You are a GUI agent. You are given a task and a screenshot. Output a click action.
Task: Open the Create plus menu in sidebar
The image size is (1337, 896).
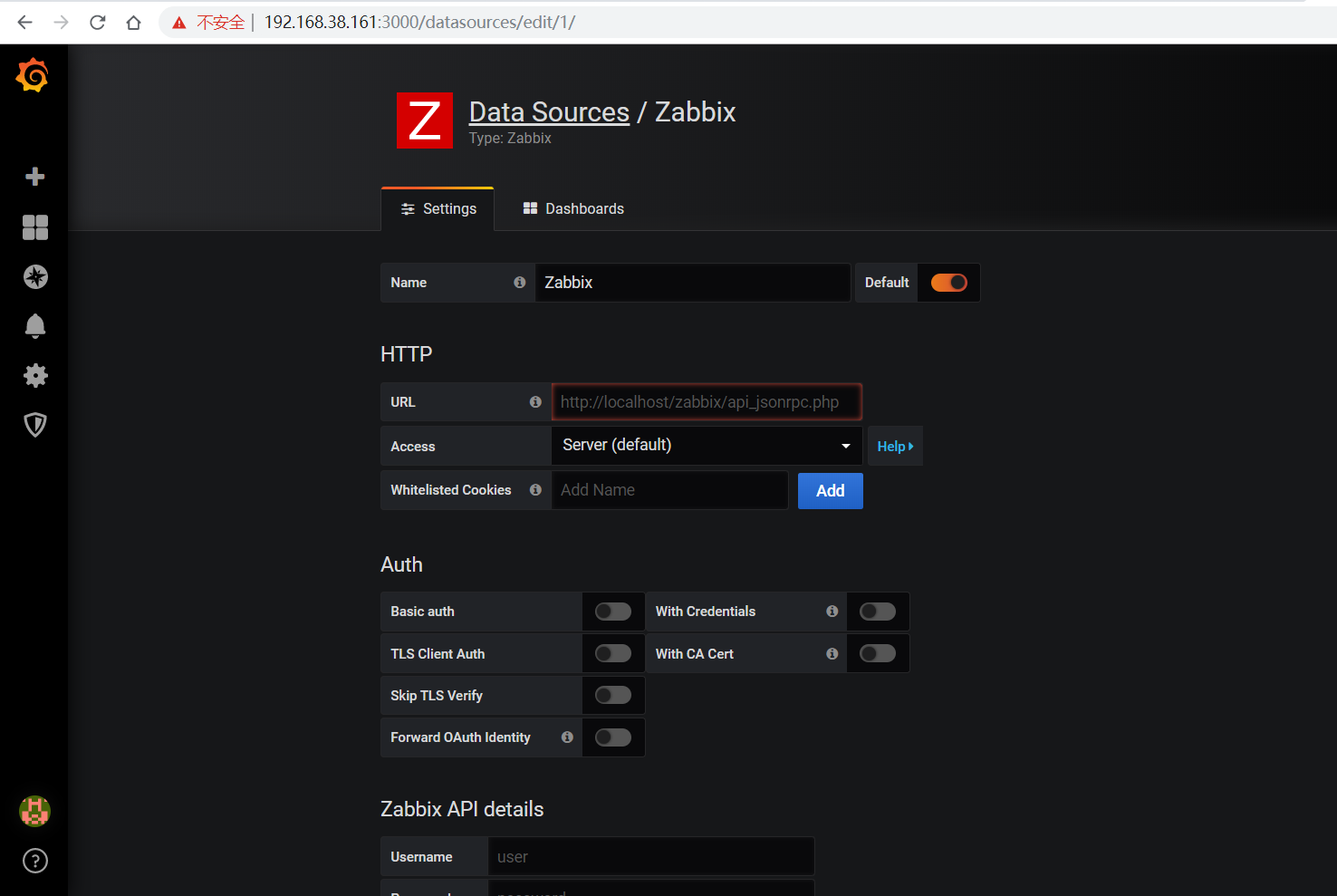34,177
